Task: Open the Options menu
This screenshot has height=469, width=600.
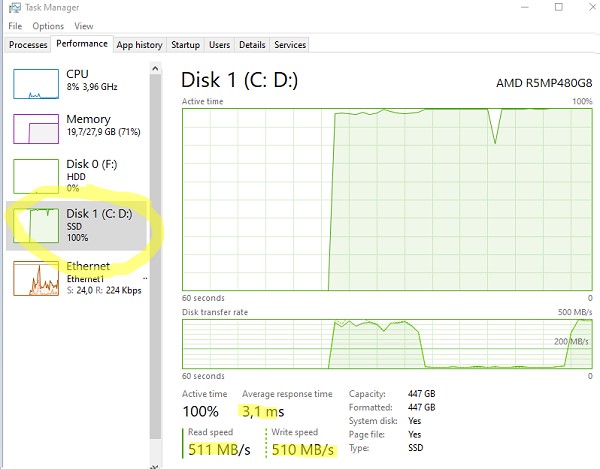Action: (x=47, y=26)
